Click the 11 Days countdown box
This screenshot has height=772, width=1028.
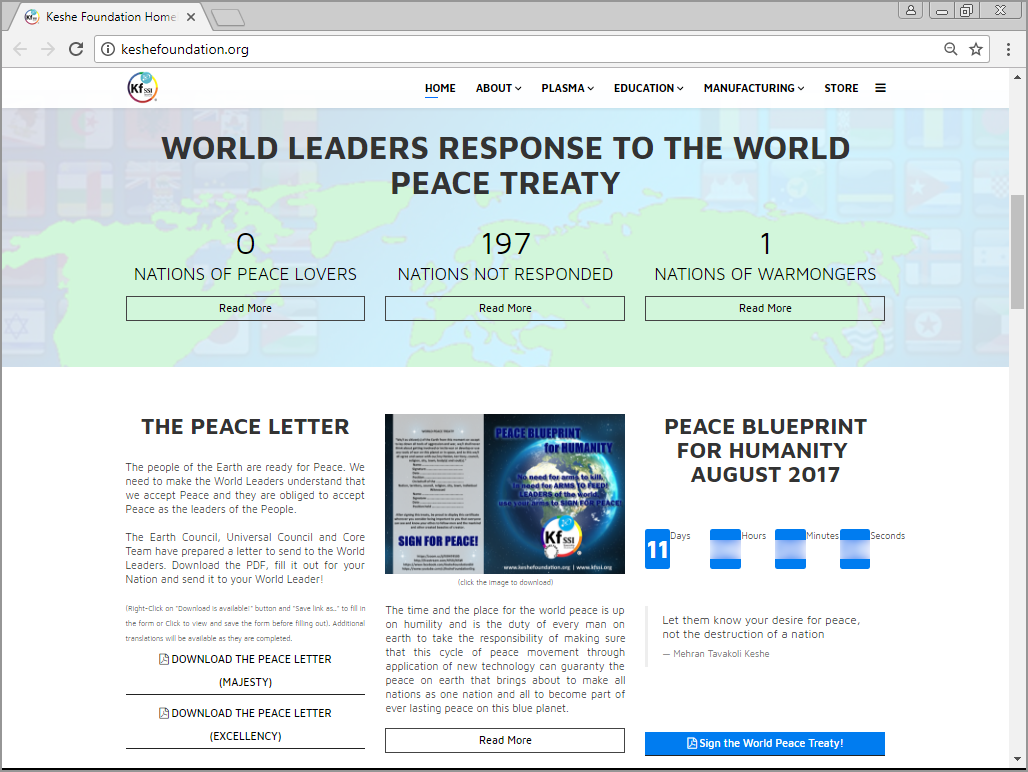(658, 549)
